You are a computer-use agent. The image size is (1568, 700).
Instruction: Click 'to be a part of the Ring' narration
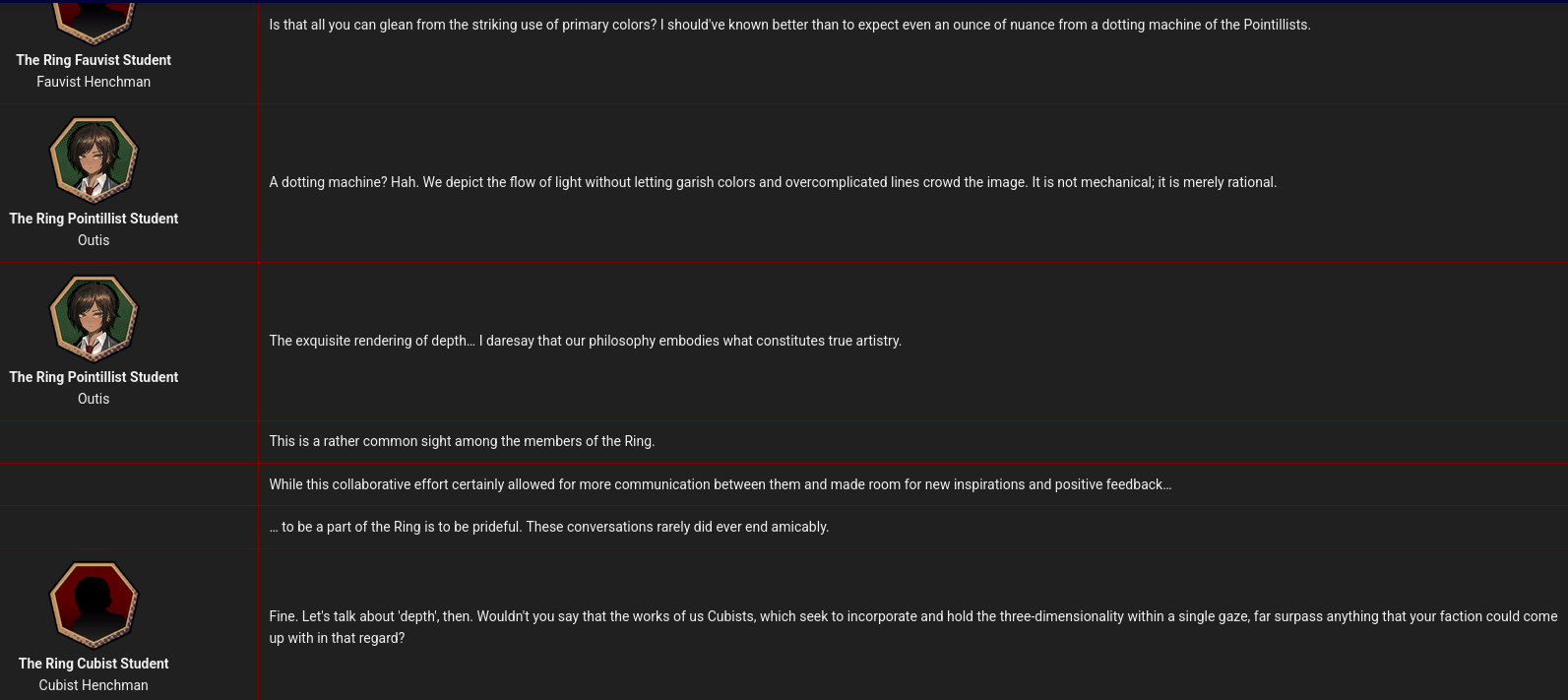(549, 527)
